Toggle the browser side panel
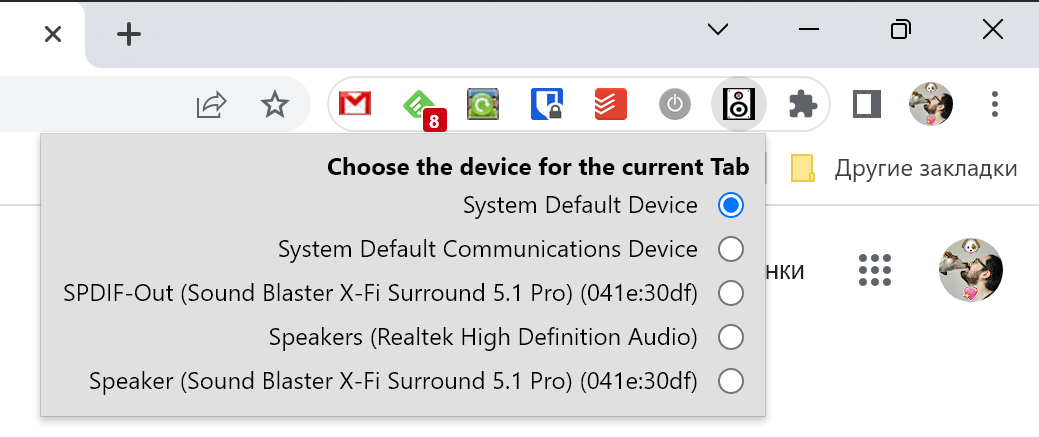 tap(866, 104)
